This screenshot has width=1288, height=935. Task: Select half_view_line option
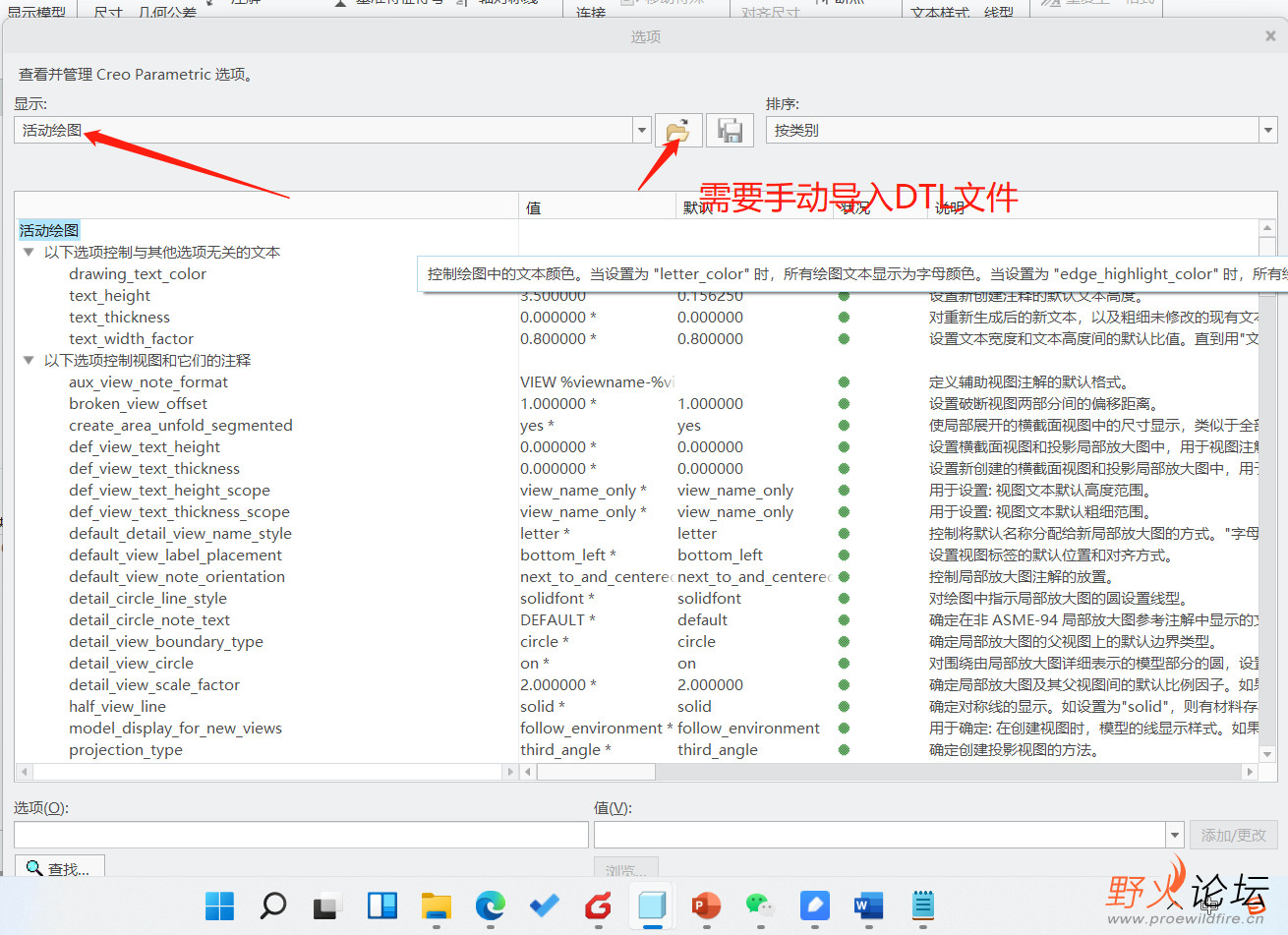point(117,707)
